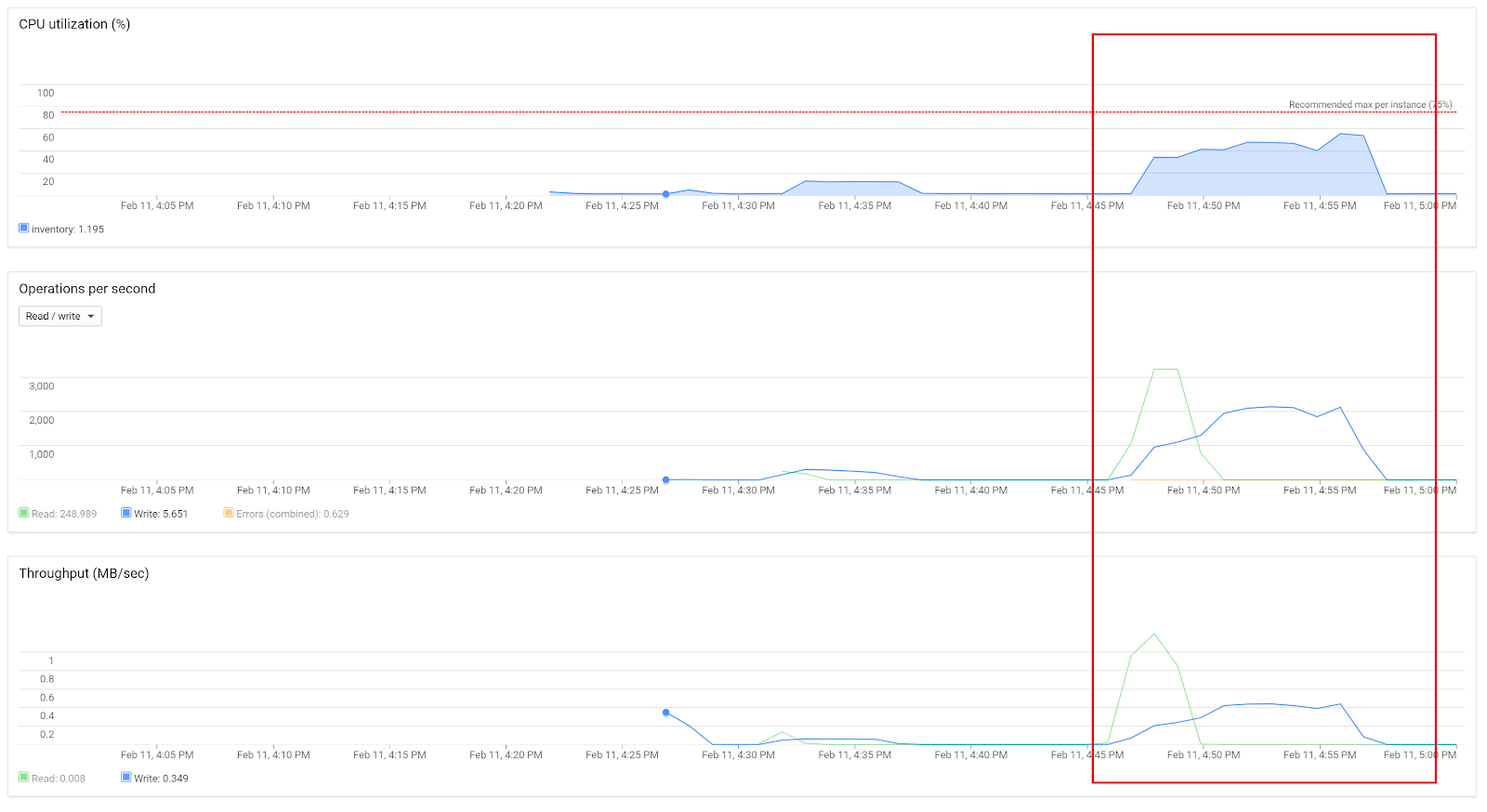Click the 100 value on CPU y-axis
This screenshot has width=1487, height=812.
point(46,93)
